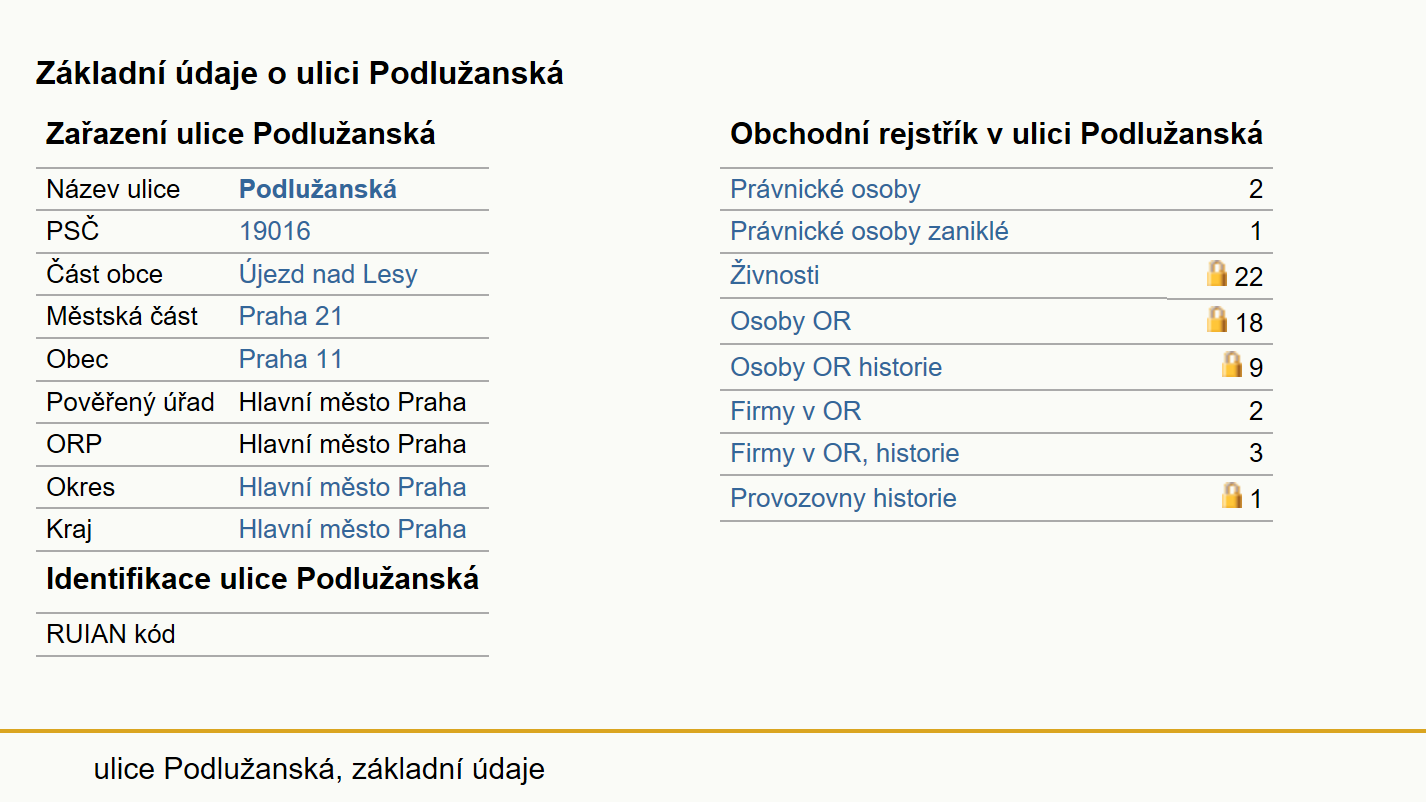The image size is (1426, 802).
Task: Open Újezd nad Lesy link
Action: [328, 274]
